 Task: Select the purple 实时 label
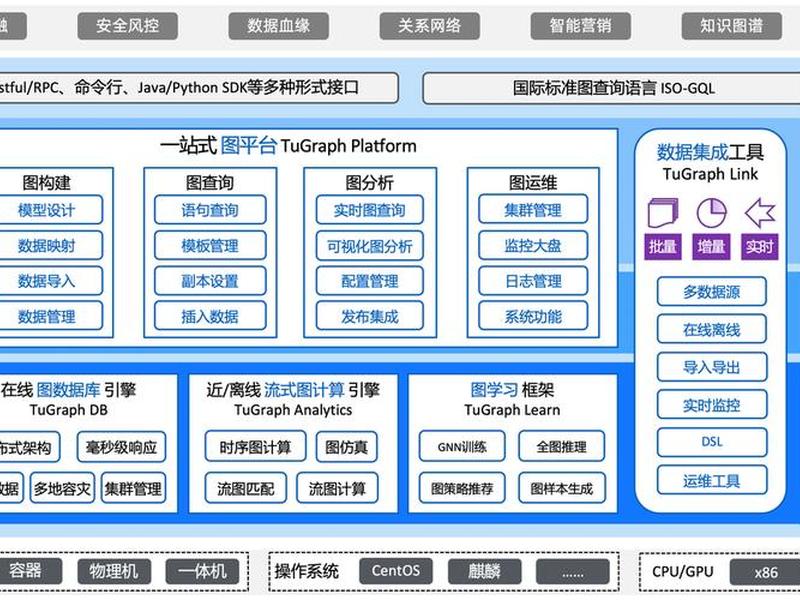coord(760,247)
